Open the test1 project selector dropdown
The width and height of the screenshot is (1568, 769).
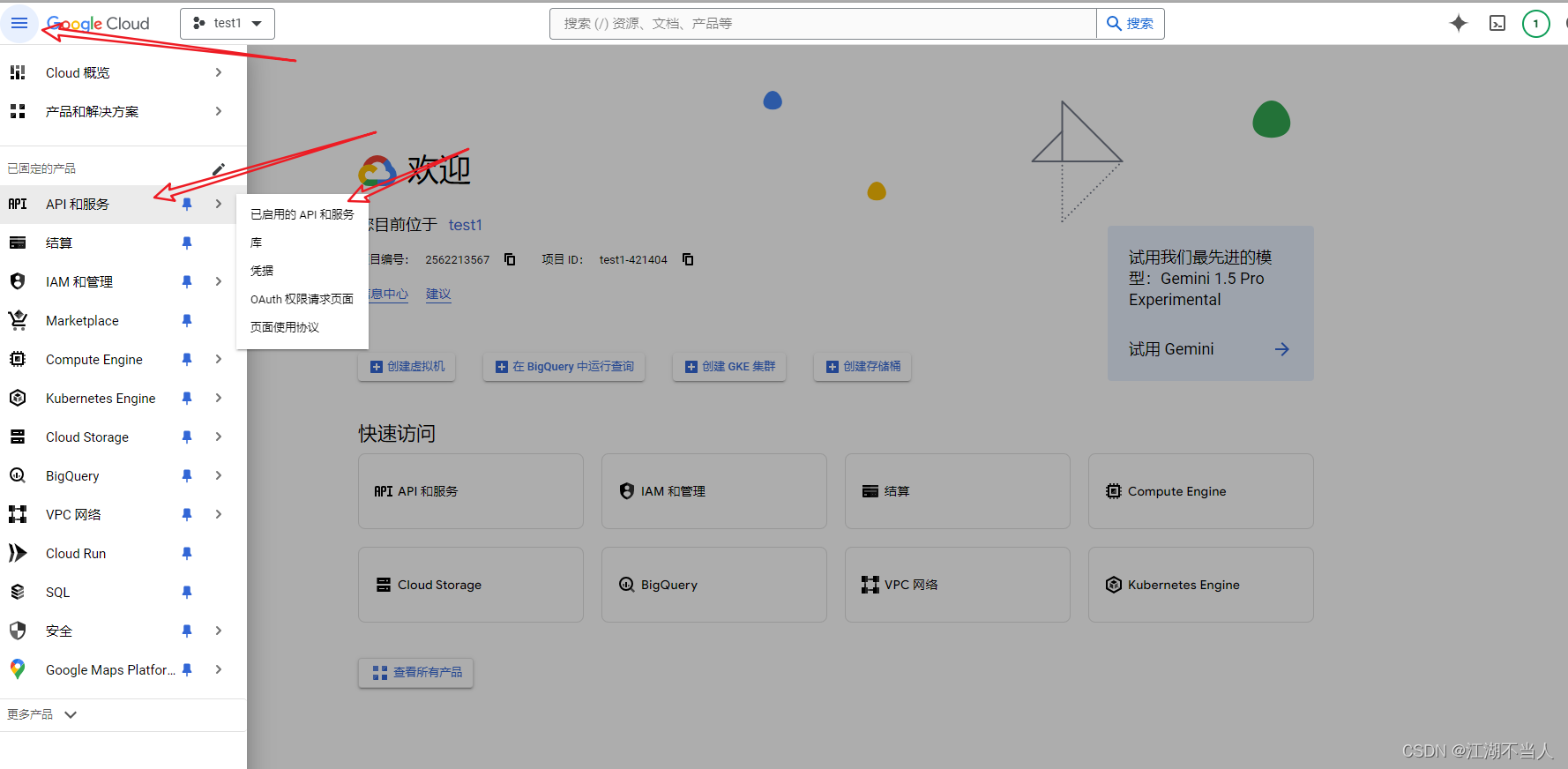[228, 24]
